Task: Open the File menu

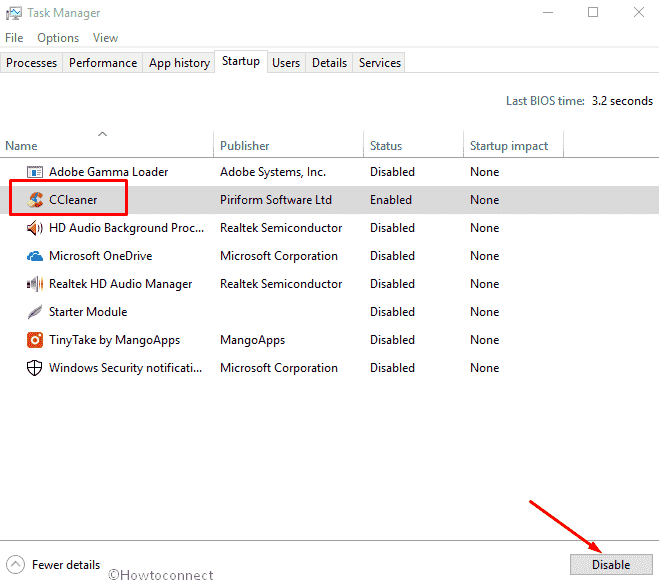Action: [14, 38]
